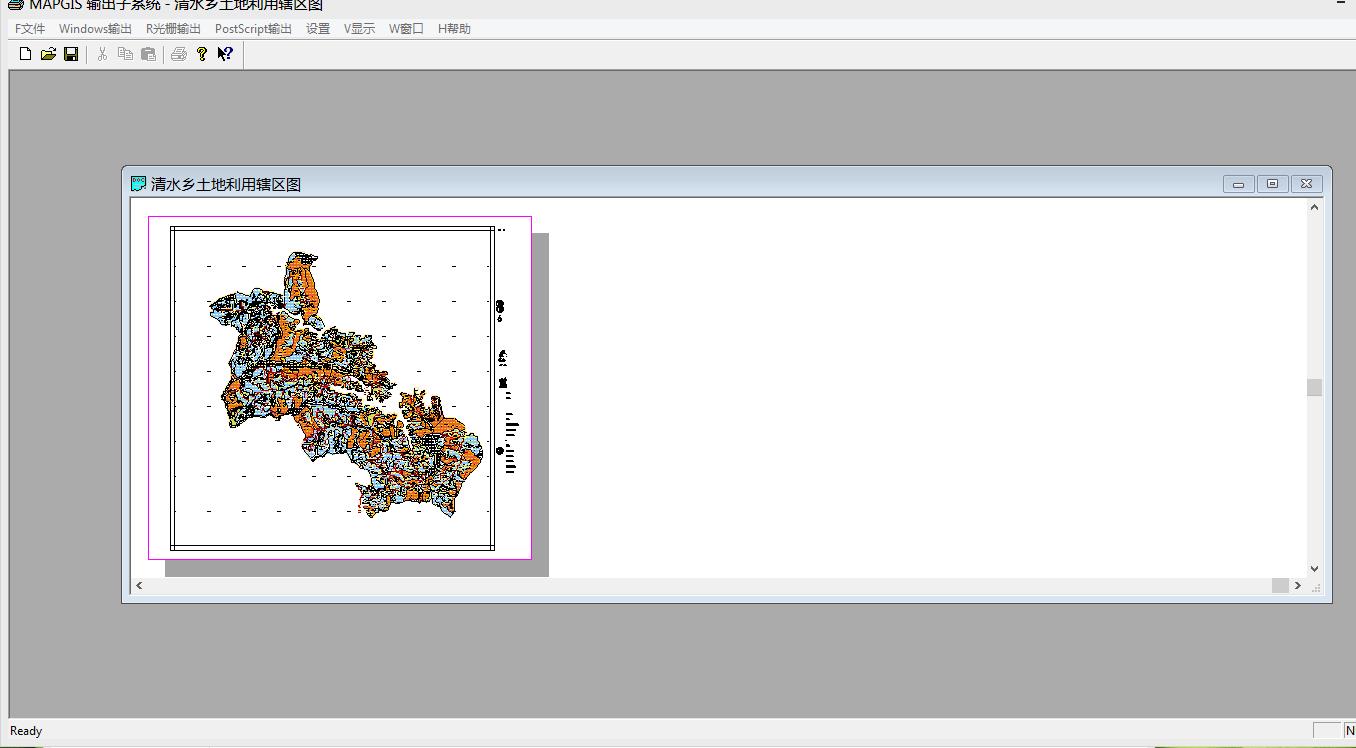This screenshot has width=1356, height=748.
Task: Click the horizontal scrollbar thumb
Action: 1280,585
